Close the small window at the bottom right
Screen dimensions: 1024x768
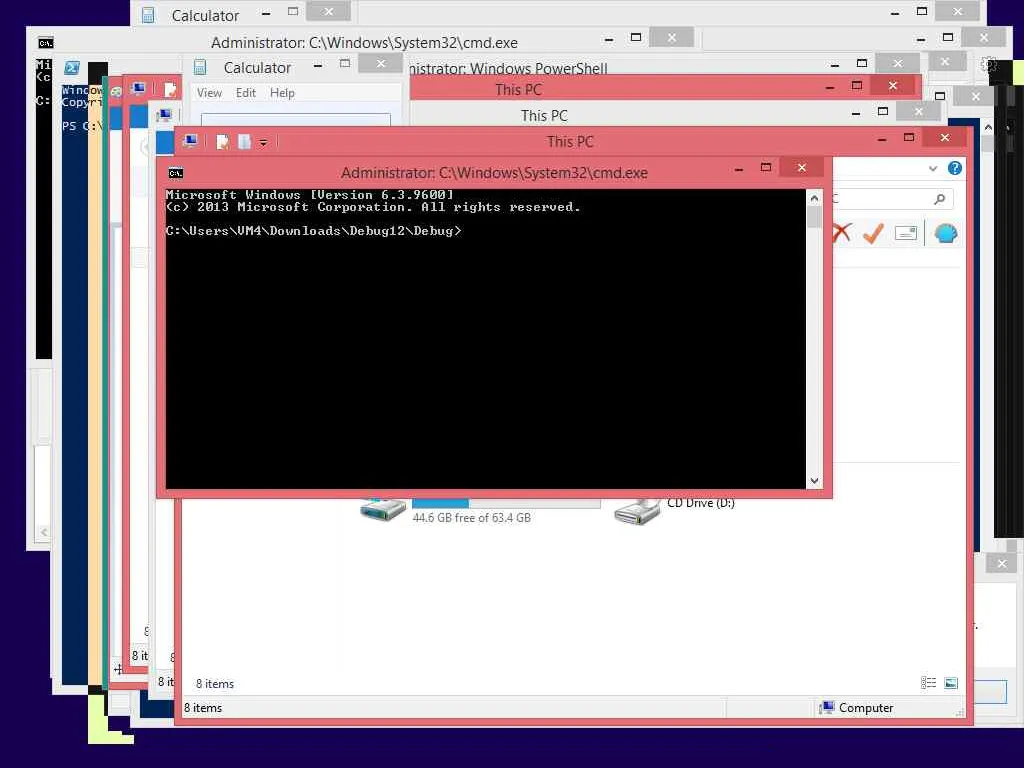pos(1002,564)
